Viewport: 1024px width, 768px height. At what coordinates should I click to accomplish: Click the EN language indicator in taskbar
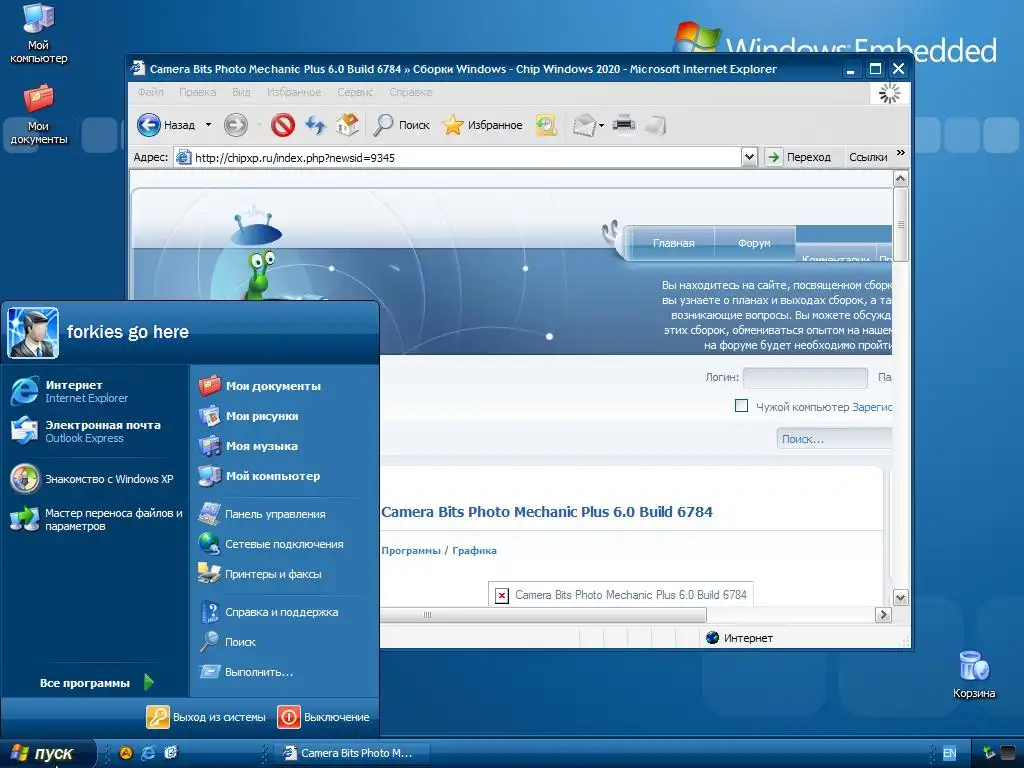click(x=949, y=753)
